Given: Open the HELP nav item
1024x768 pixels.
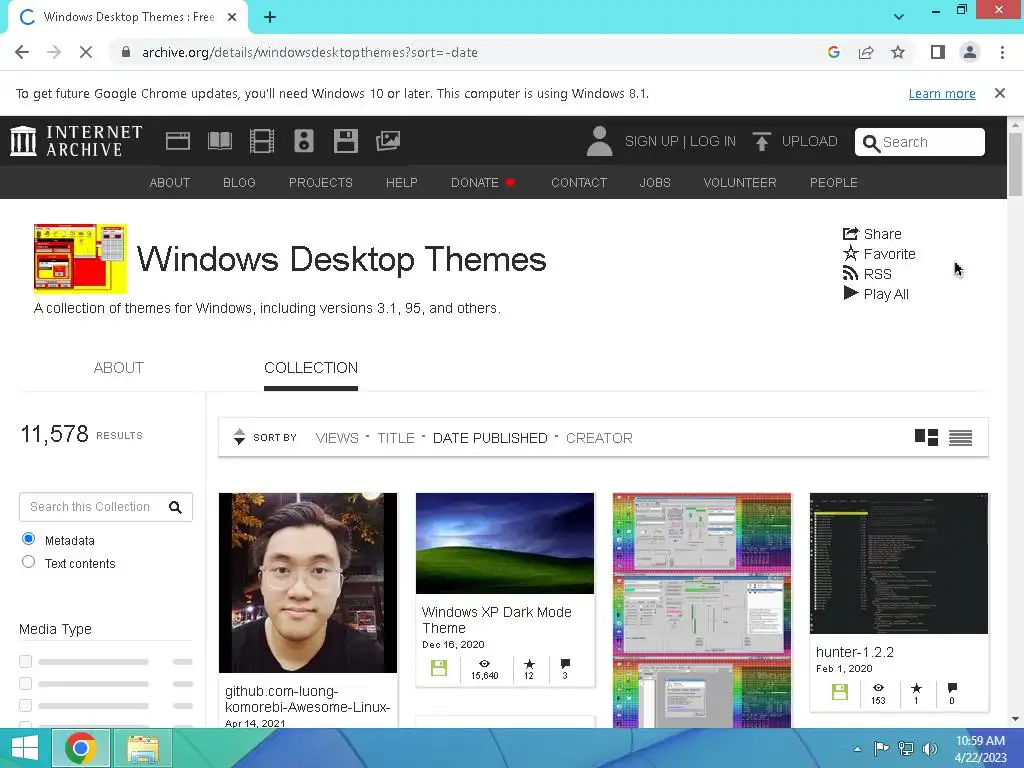Looking at the screenshot, I should tap(402, 183).
